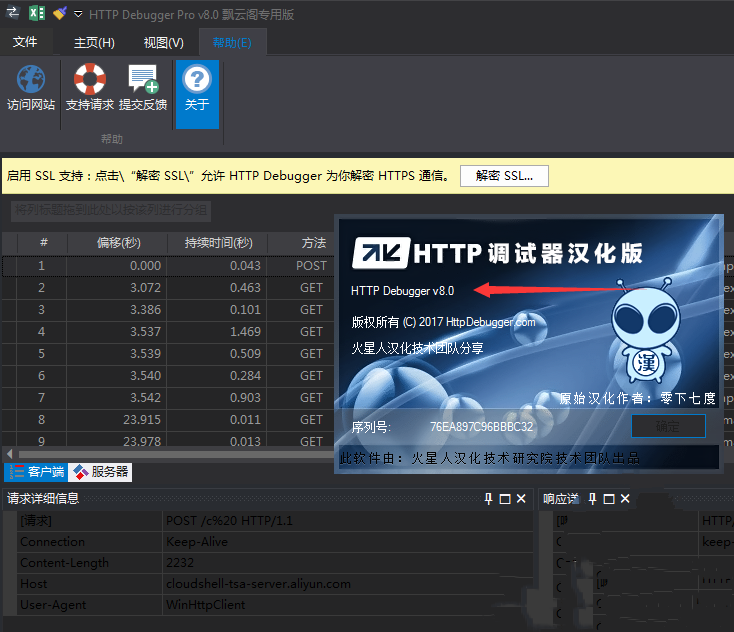Sort by 偏移(秒) column header
Screen dimensions: 734x632
(117, 243)
